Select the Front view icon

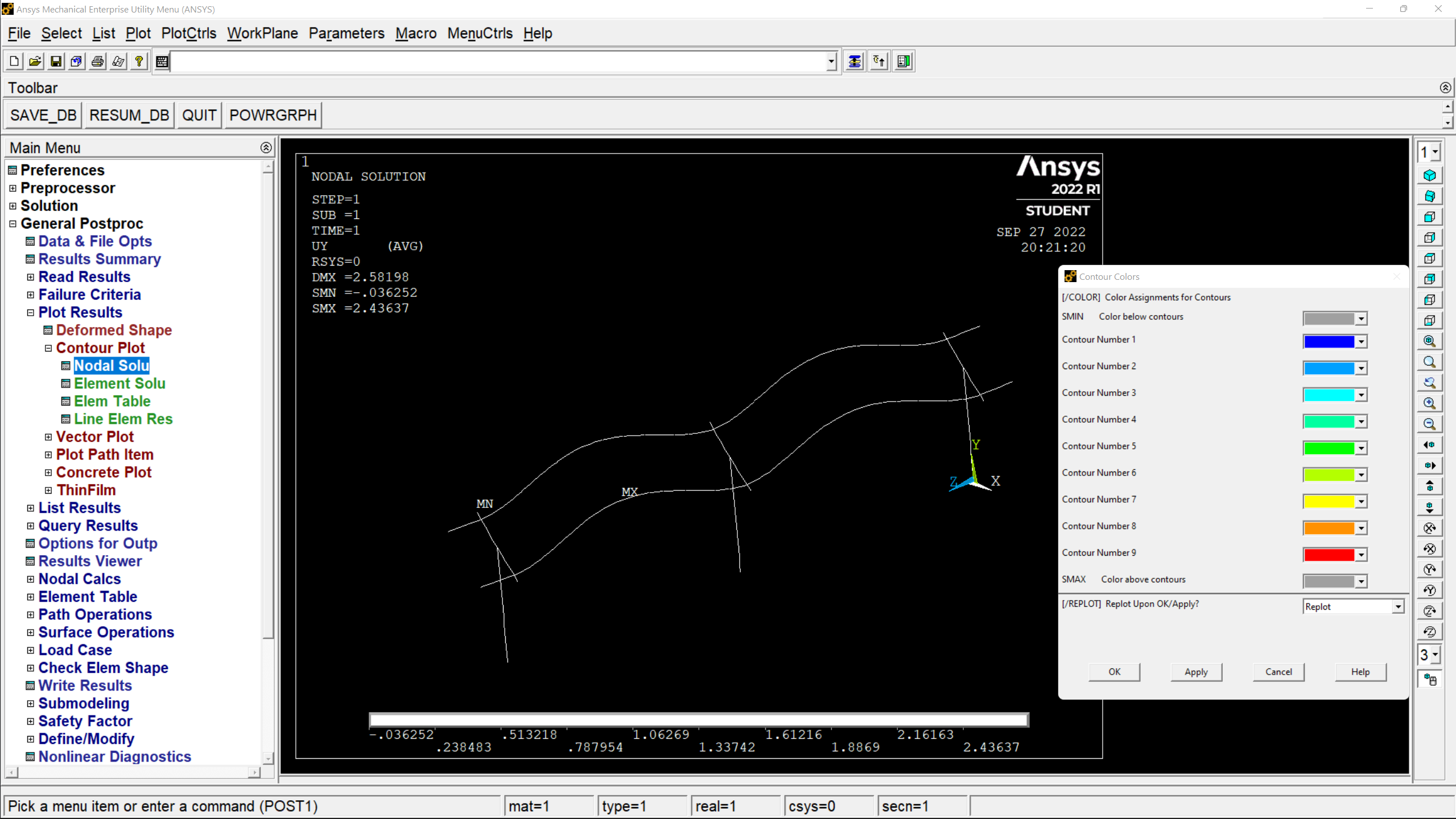pyautogui.click(x=1430, y=217)
